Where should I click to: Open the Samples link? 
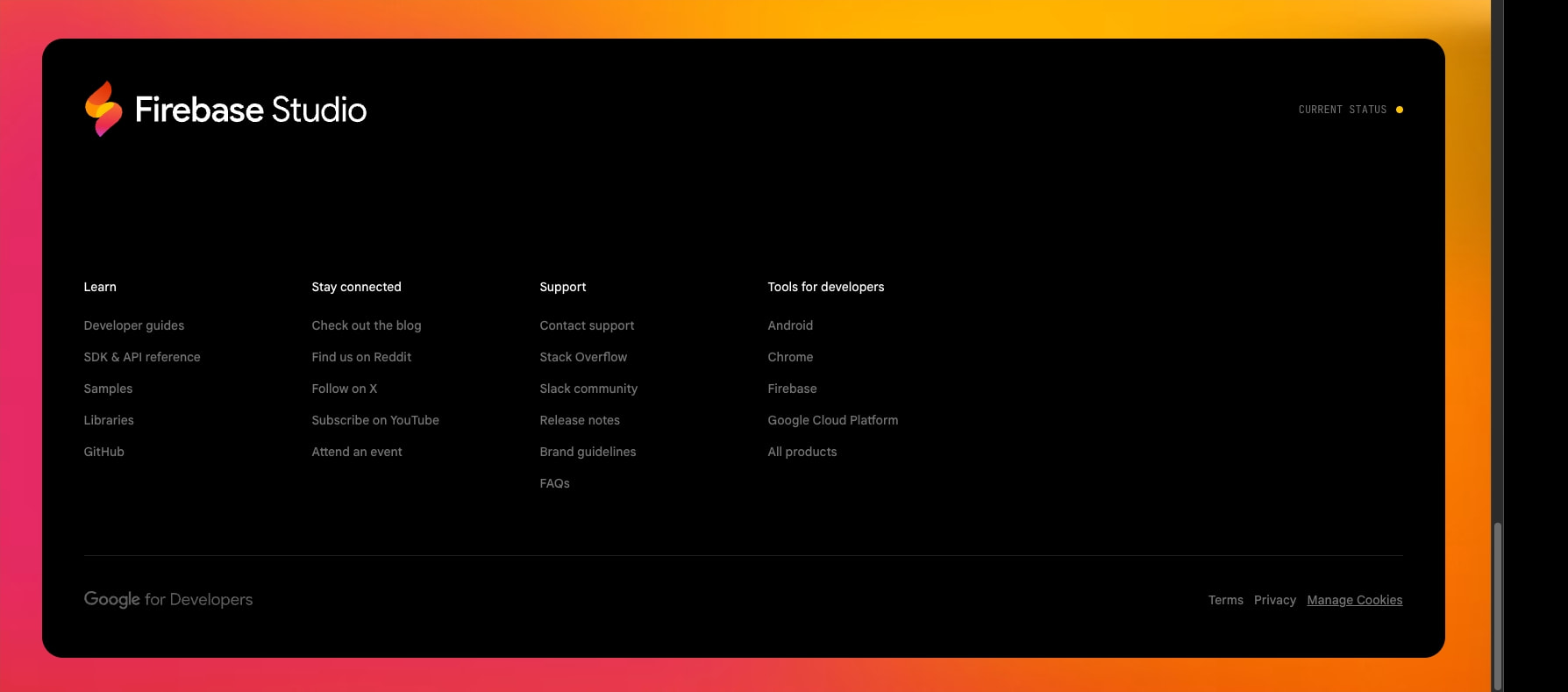108,389
